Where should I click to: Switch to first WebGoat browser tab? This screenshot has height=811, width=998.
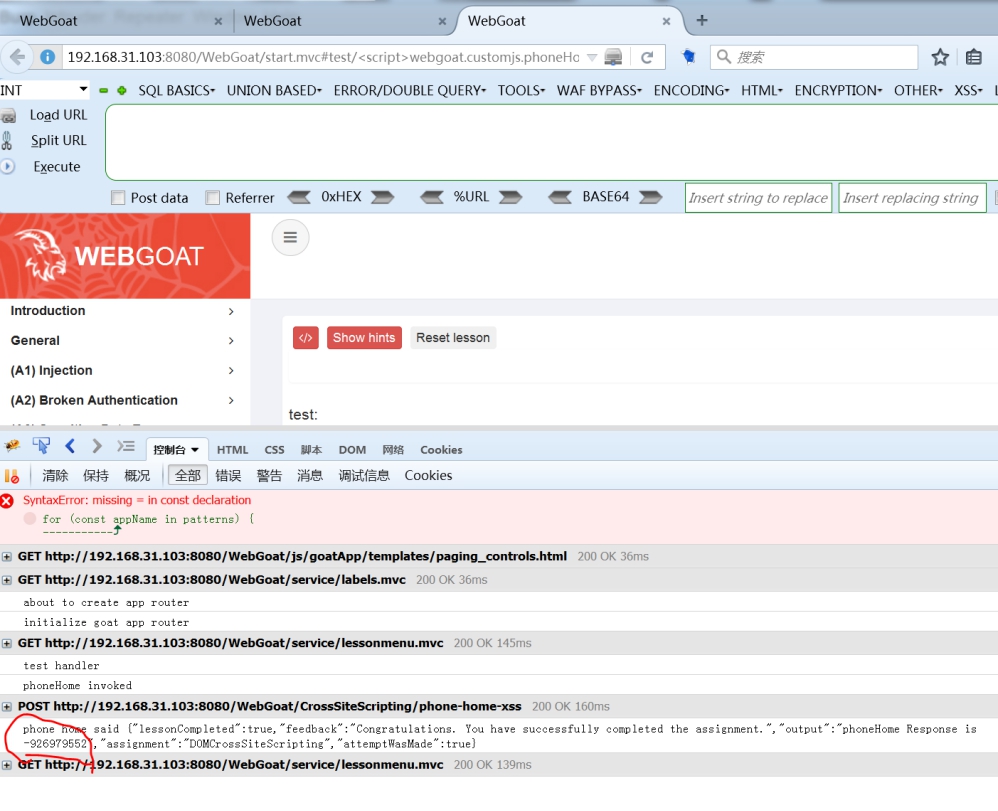point(115,21)
